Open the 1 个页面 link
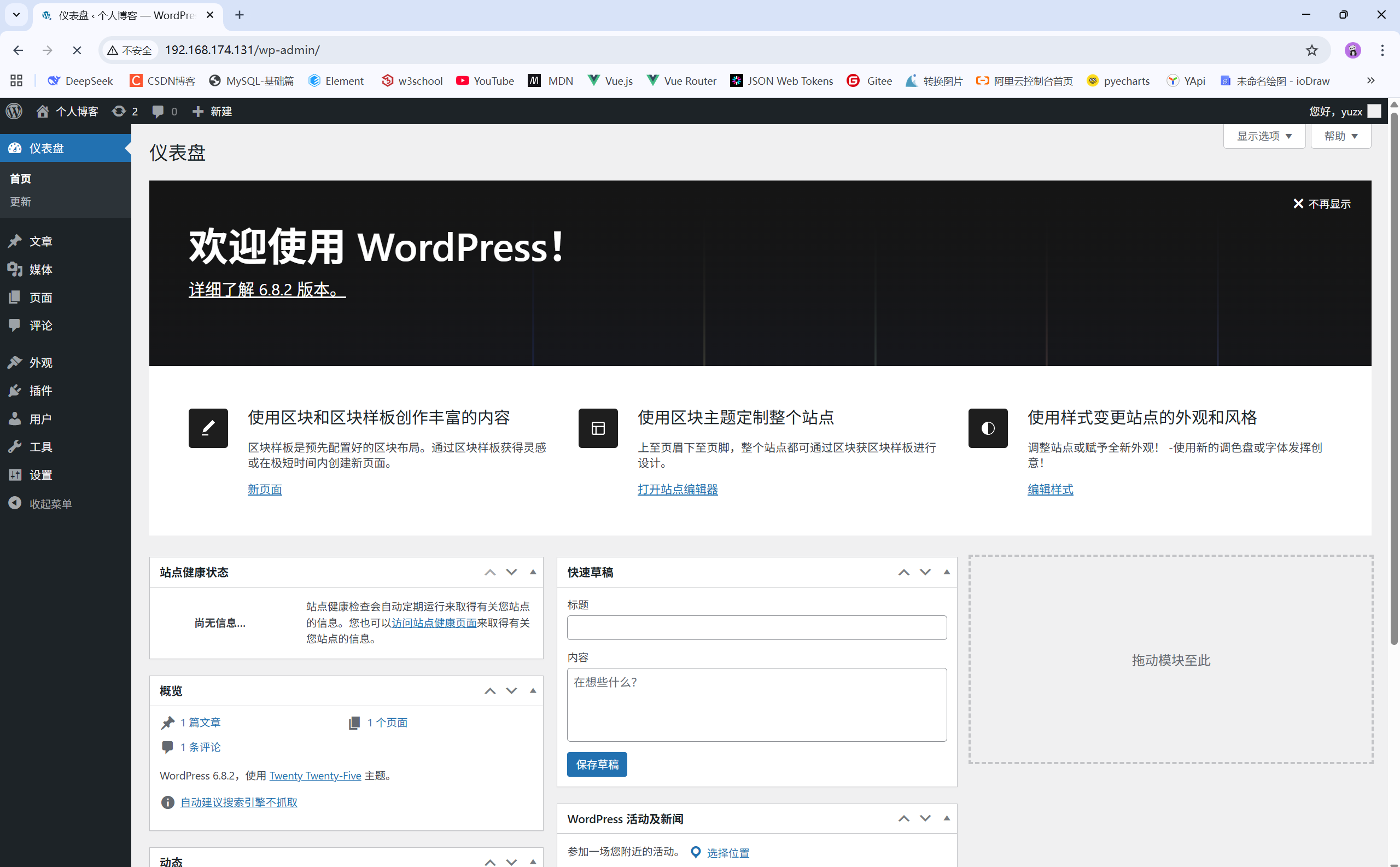Viewport: 1400px width, 867px height. [387, 723]
